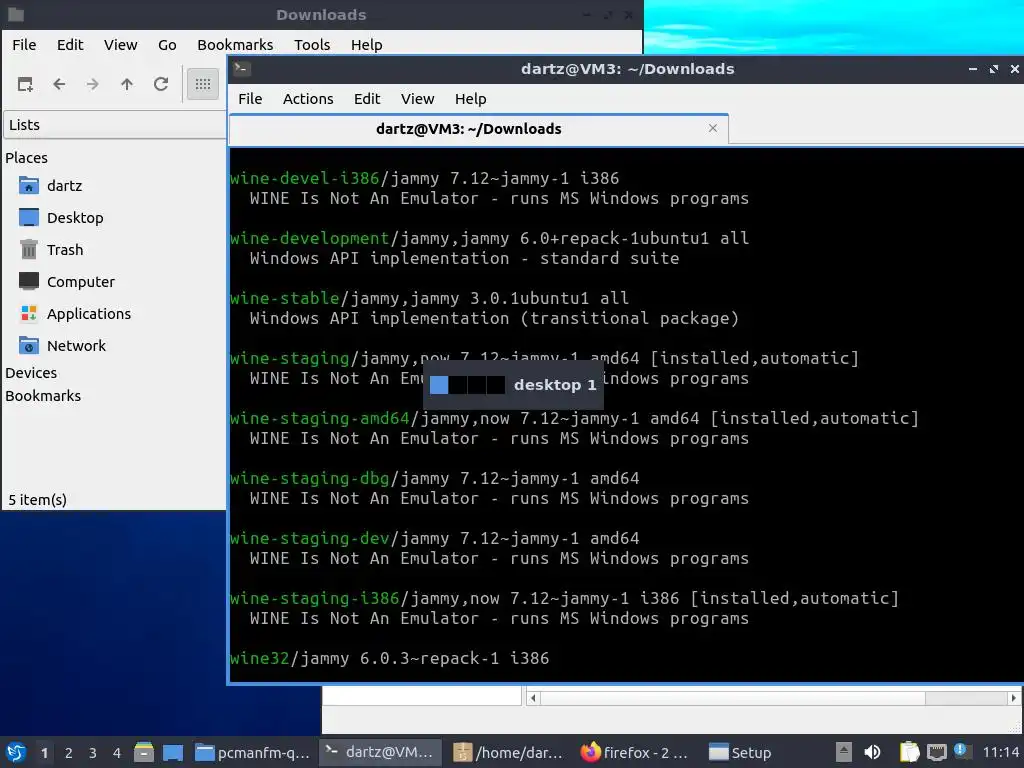Open dartz home folder in Places

(65, 186)
